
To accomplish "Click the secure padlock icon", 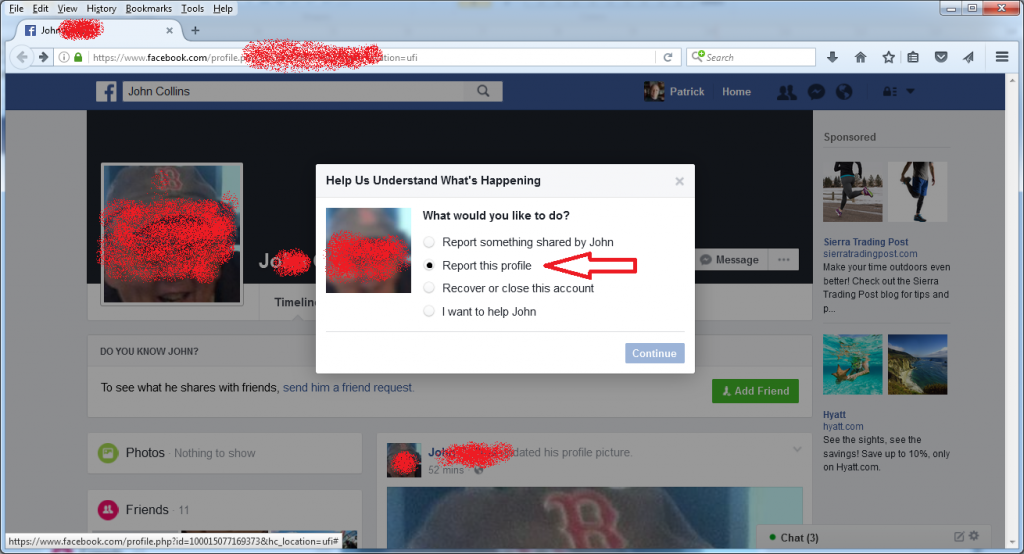I will tap(78, 57).
